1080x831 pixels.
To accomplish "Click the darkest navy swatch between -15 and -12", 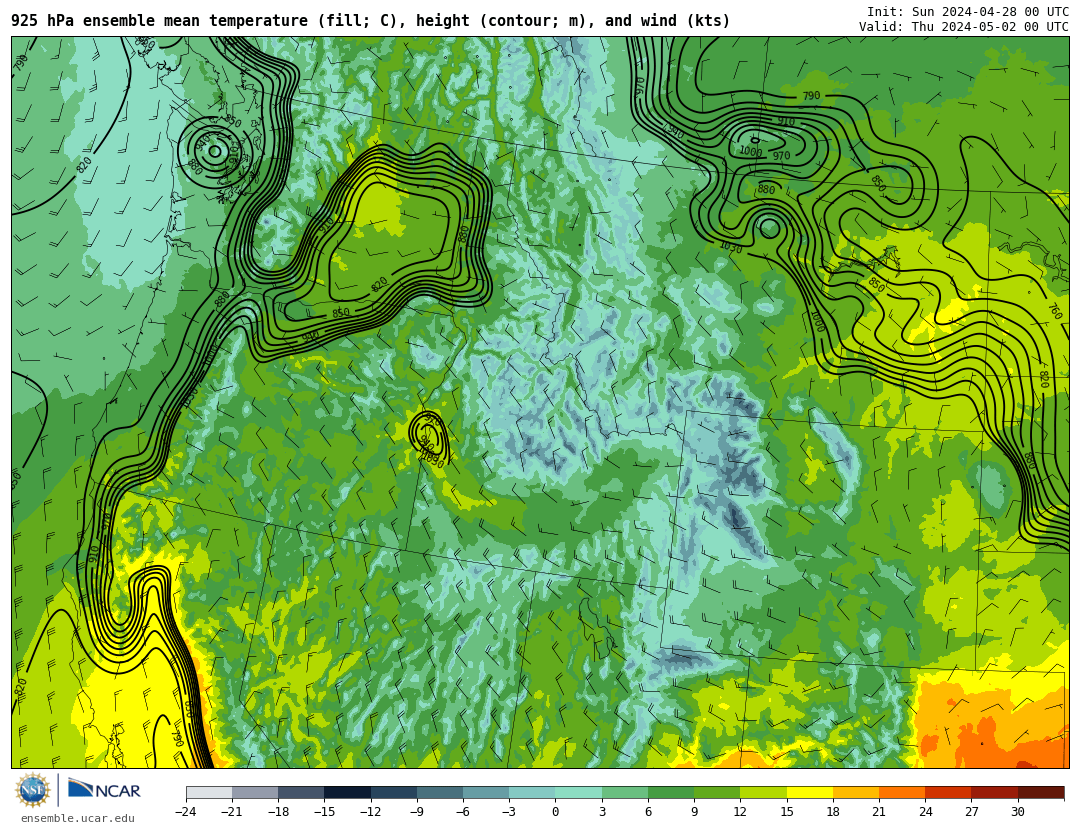I will click(x=347, y=792).
